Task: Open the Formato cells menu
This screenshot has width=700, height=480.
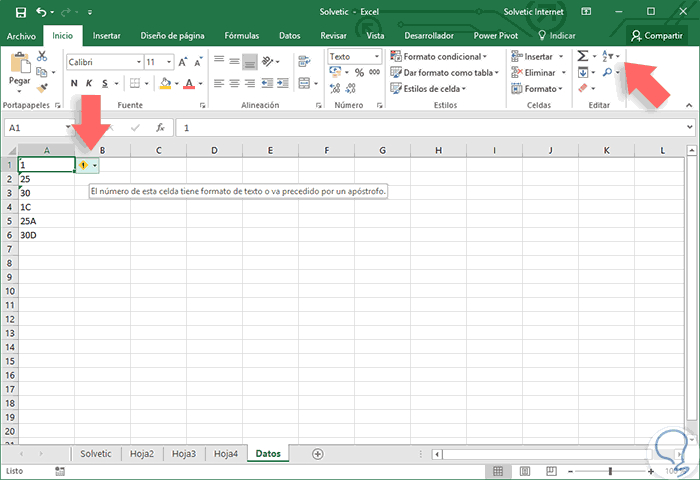Action: pyautogui.click(x=537, y=89)
